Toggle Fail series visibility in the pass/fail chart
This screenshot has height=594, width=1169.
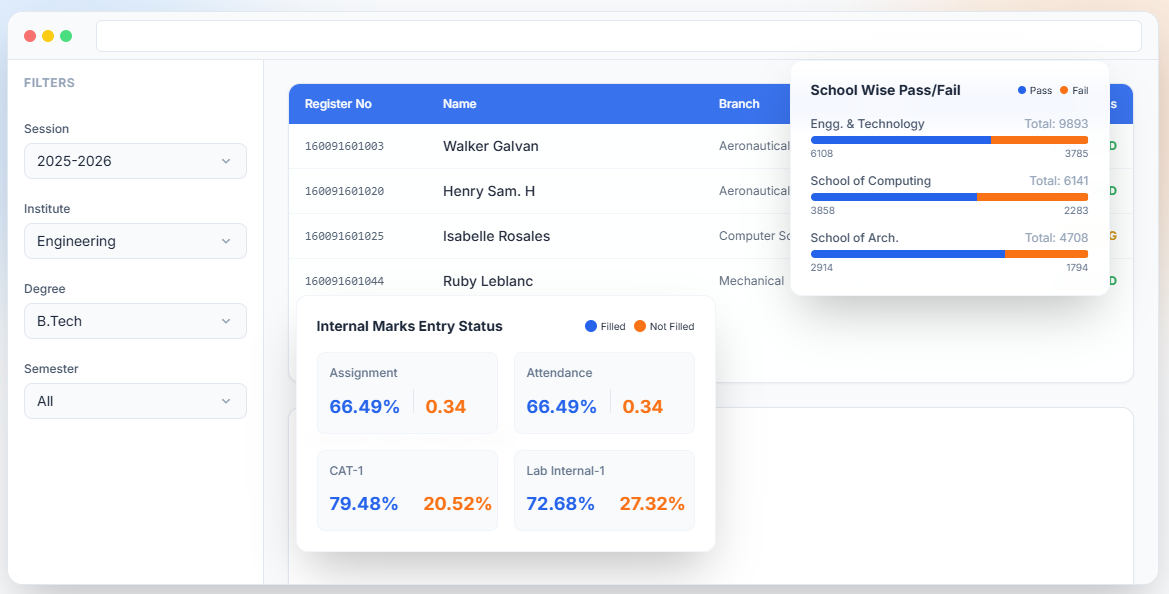click(x=1073, y=90)
